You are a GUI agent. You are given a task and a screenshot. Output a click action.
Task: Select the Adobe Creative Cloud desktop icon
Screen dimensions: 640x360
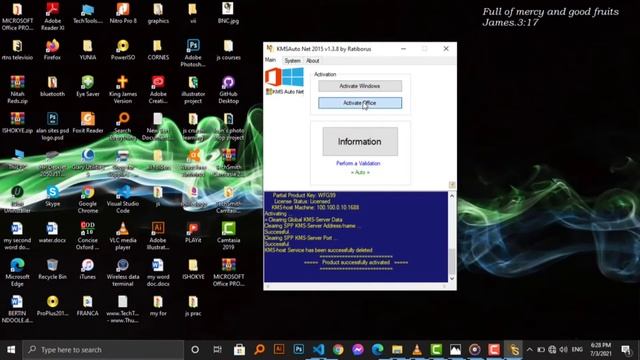pyautogui.click(x=158, y=89)
